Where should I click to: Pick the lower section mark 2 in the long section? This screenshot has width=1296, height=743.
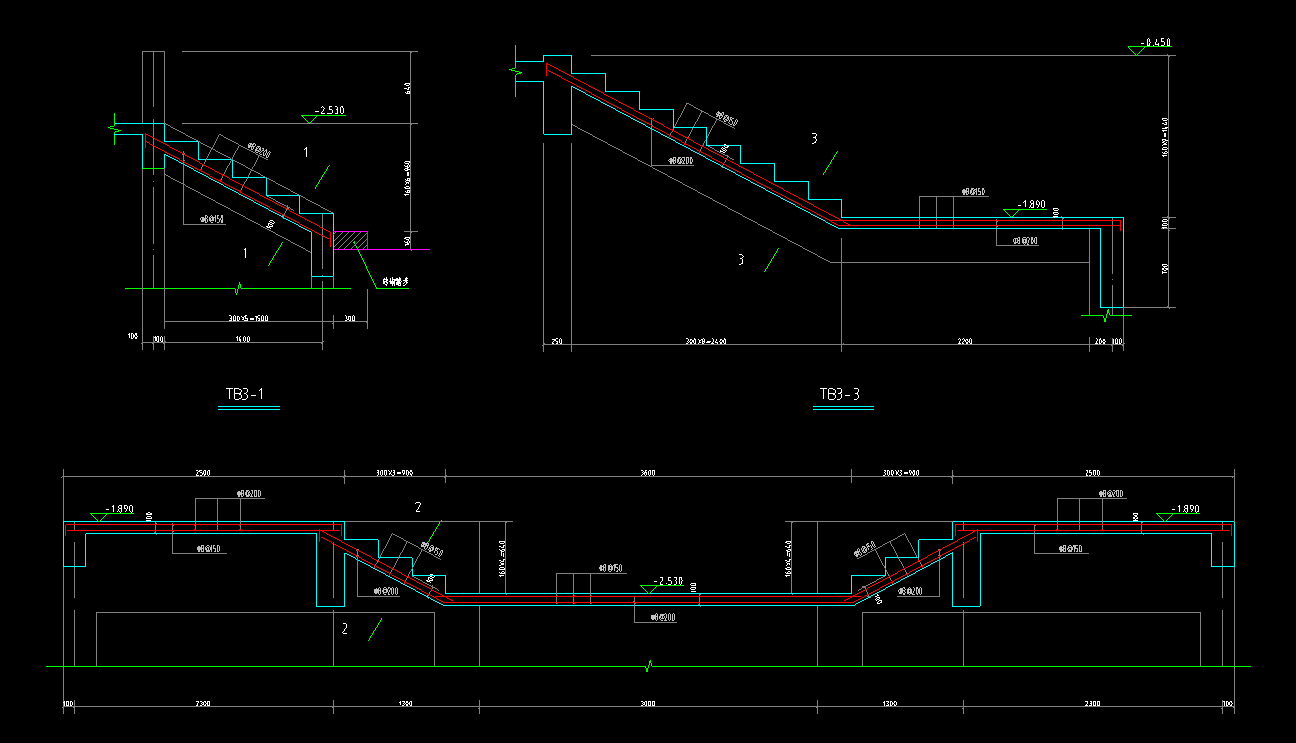pyautogui.click(x=345, y=629)
